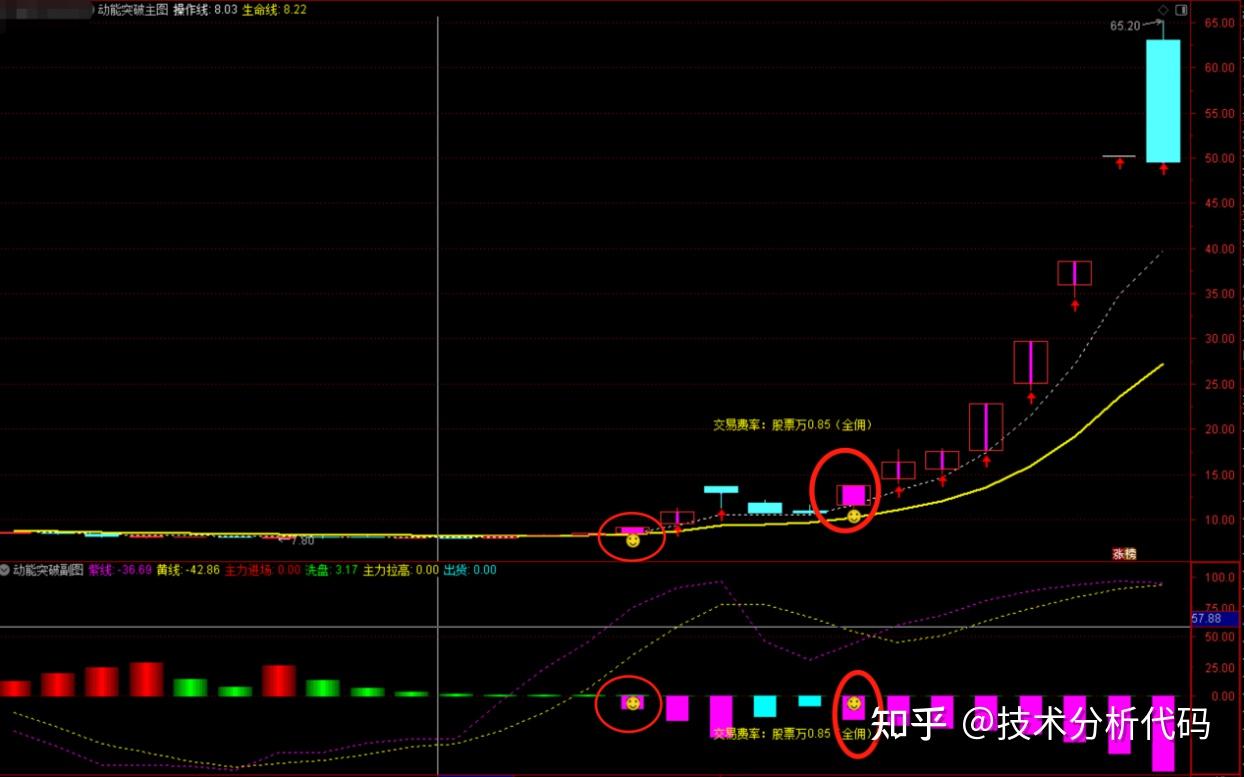Toggle the side panel icon beside the diamond
1245x777 pixels.
pyautogui.click(x=1181, y=10)
